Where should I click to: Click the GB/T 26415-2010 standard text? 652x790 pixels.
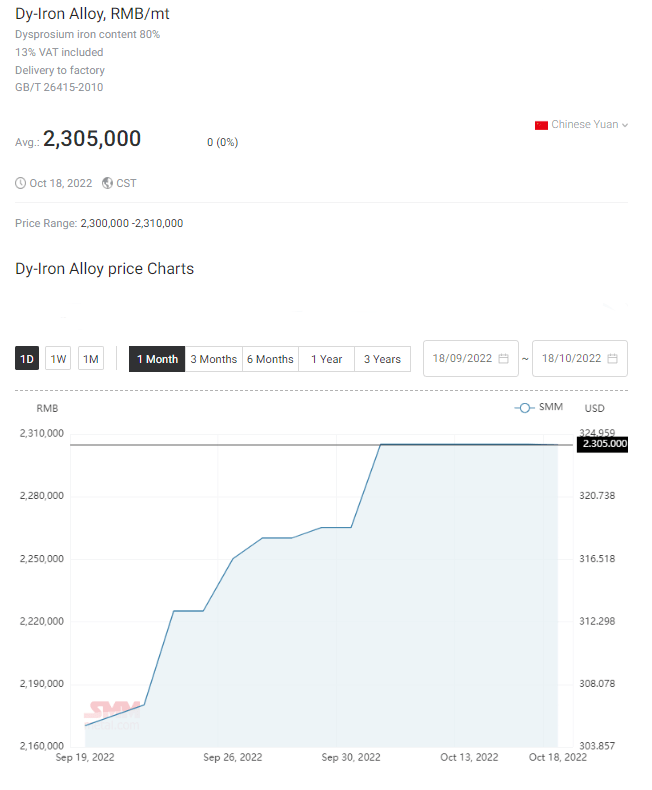59,87
